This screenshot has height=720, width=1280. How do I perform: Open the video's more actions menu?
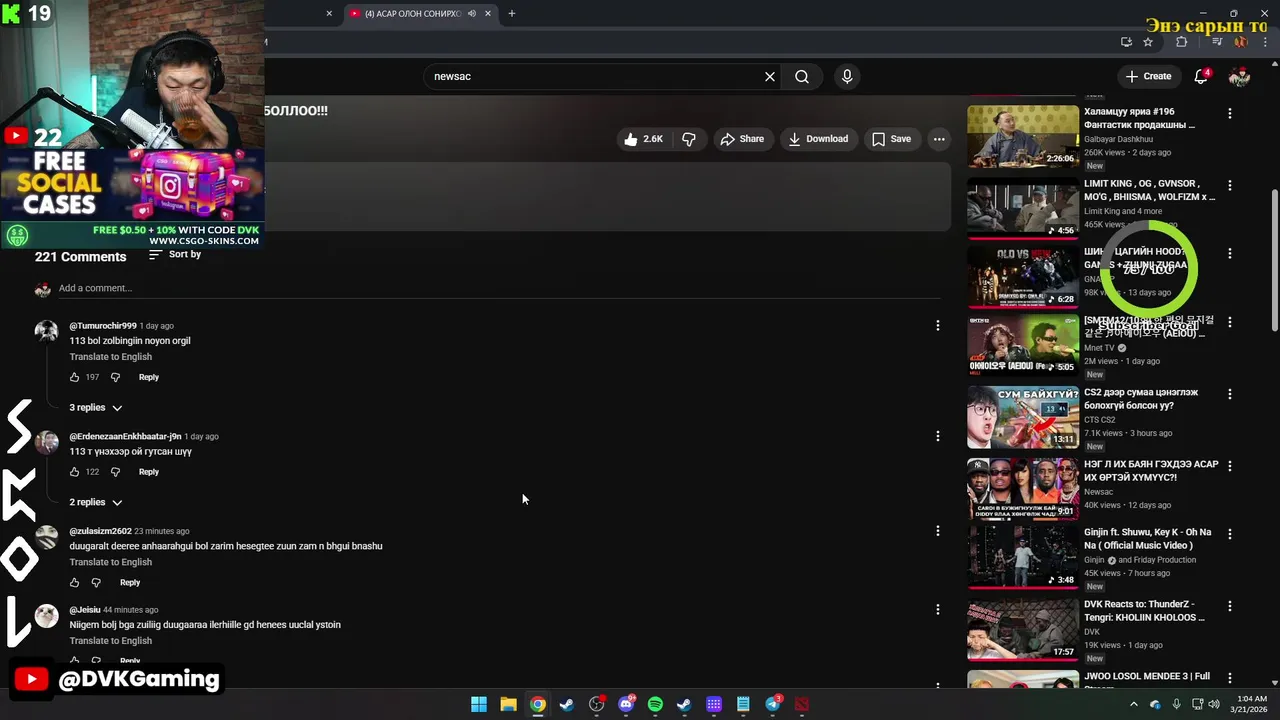point(939,139)
